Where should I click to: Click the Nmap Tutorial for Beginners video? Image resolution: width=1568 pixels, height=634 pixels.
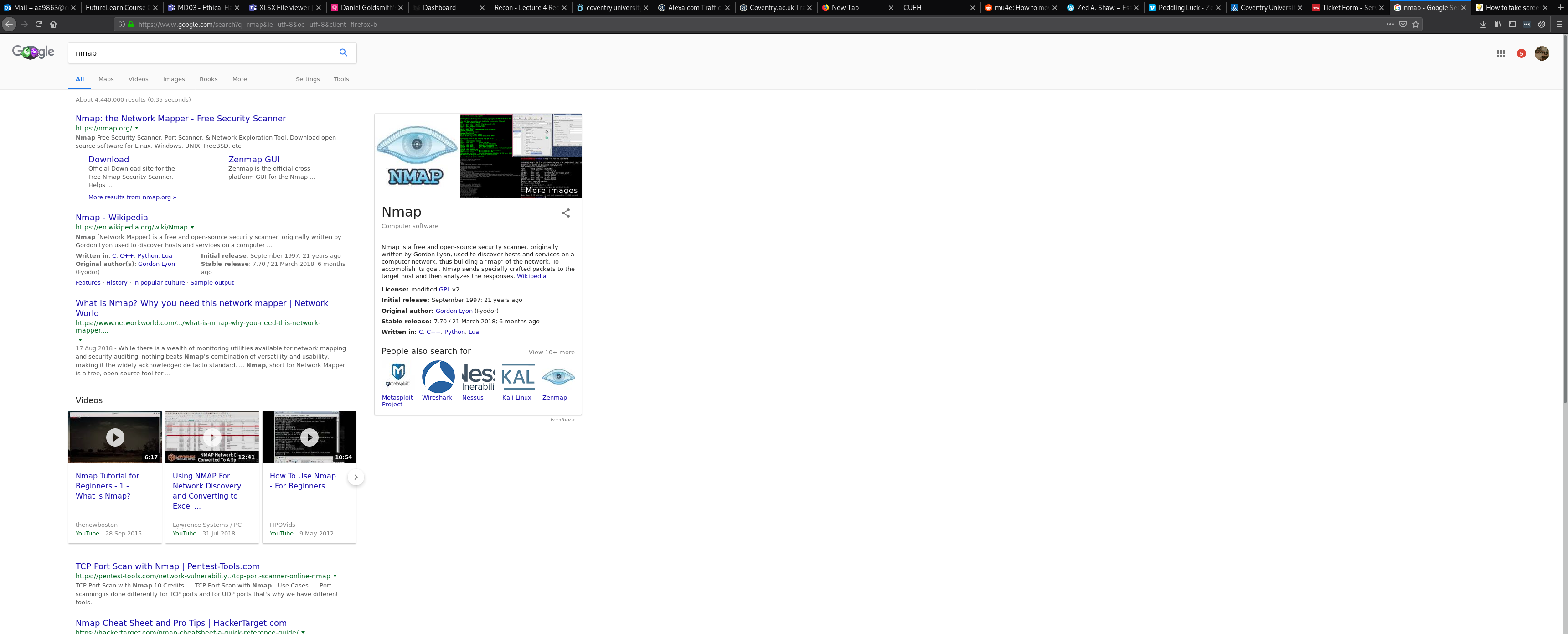tap(115, 437)
